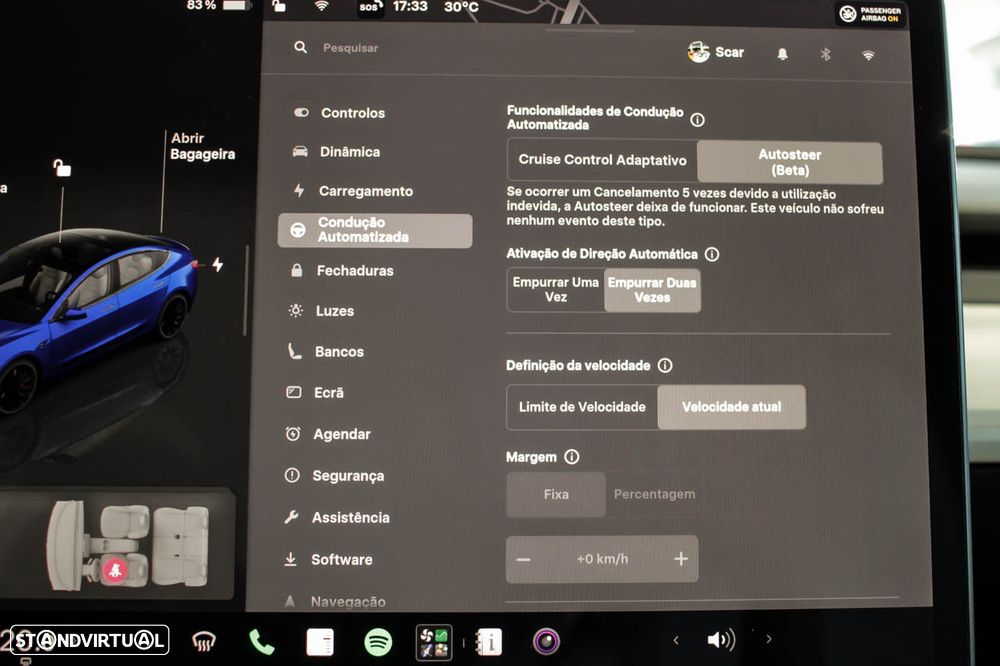Tap the unlock padlock icon above car

pyautogui.click(x=62, y=168)
